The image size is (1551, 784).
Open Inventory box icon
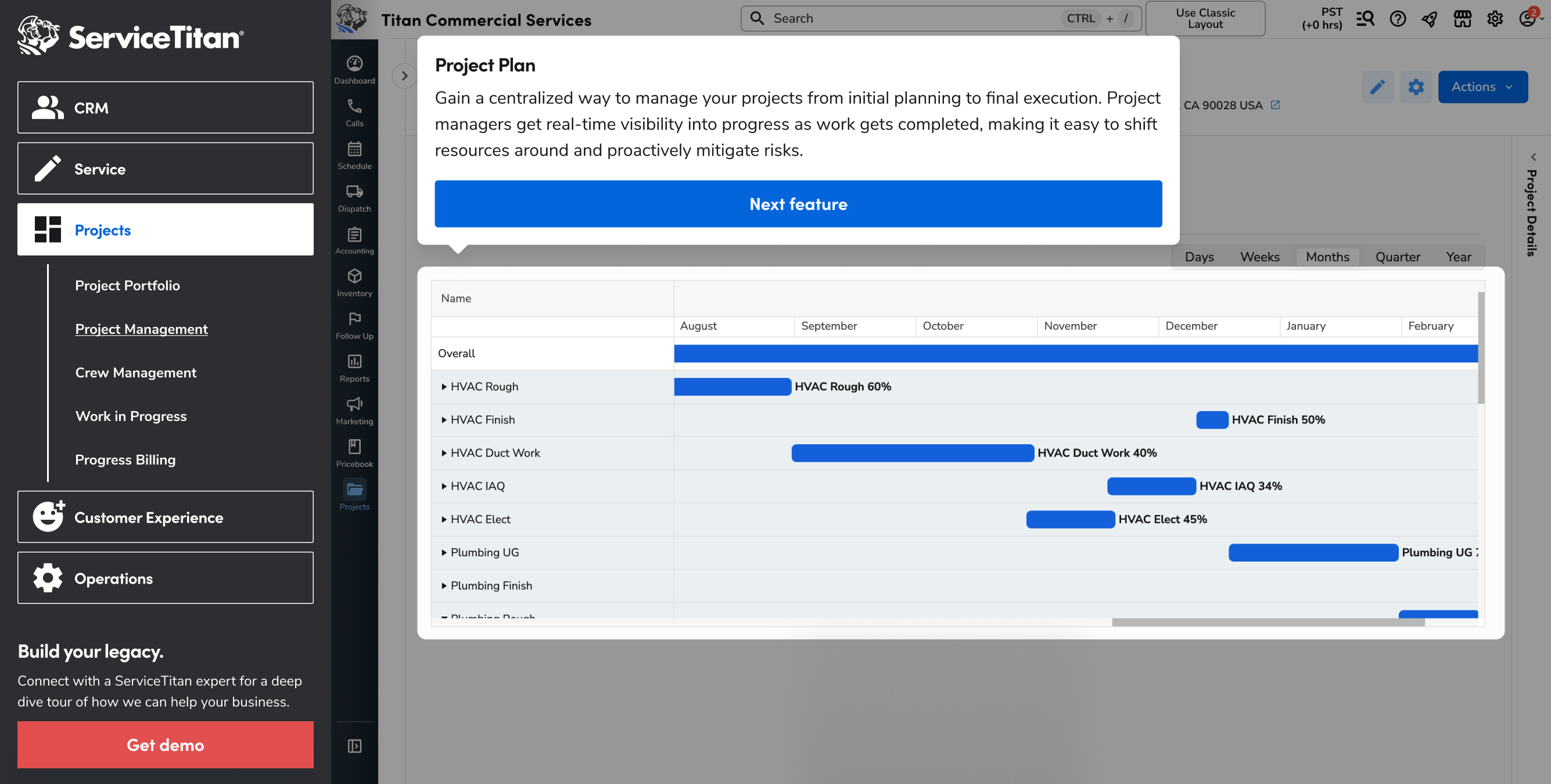(354, 283)
